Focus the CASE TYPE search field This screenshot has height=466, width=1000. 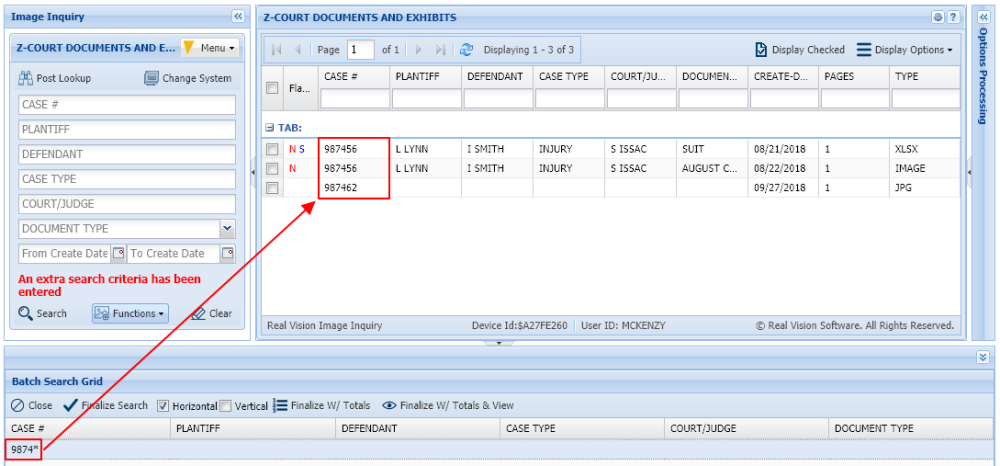pos(127,179)
